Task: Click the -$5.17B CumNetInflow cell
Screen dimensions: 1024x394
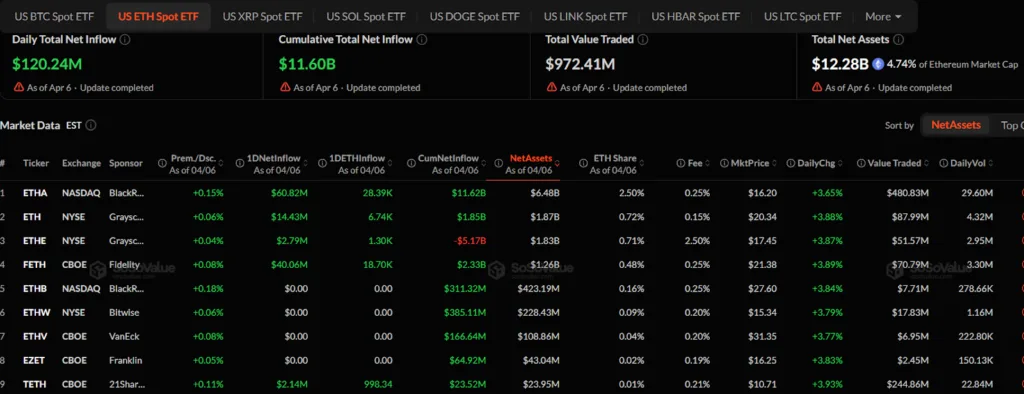Action: pos(470,240)
